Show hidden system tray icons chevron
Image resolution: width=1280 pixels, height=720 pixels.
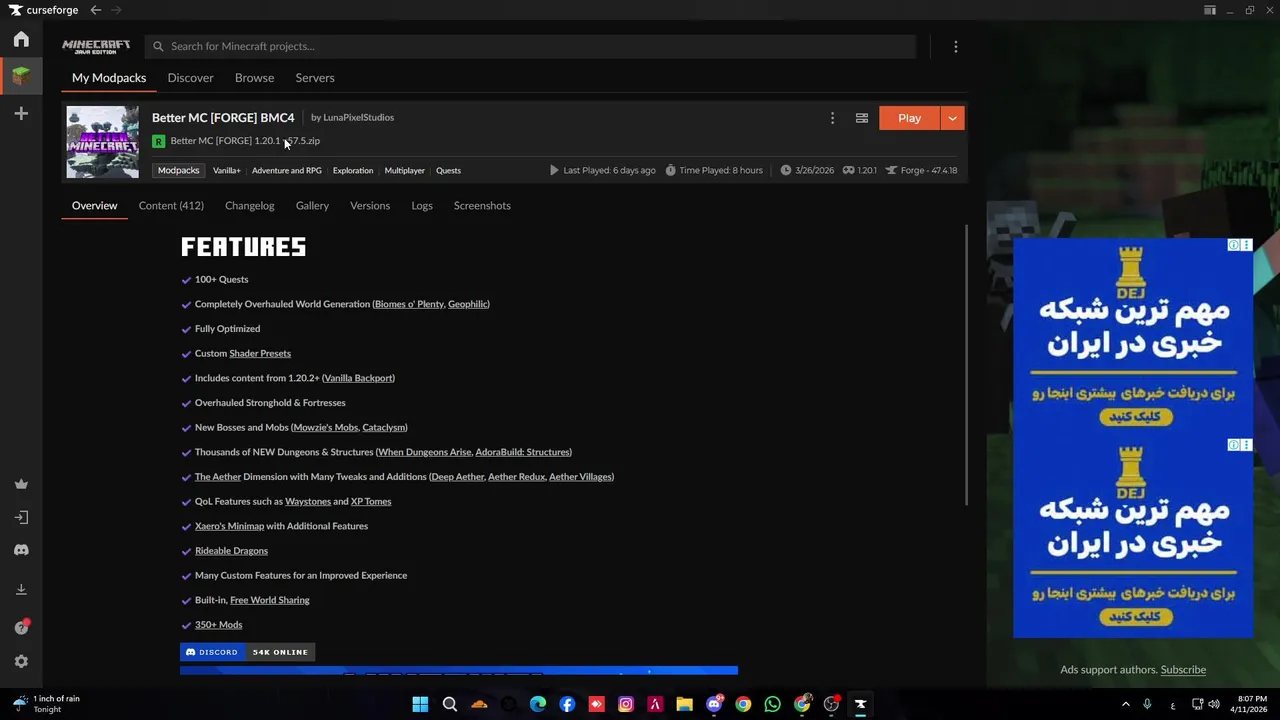[x=1125, y=704]
